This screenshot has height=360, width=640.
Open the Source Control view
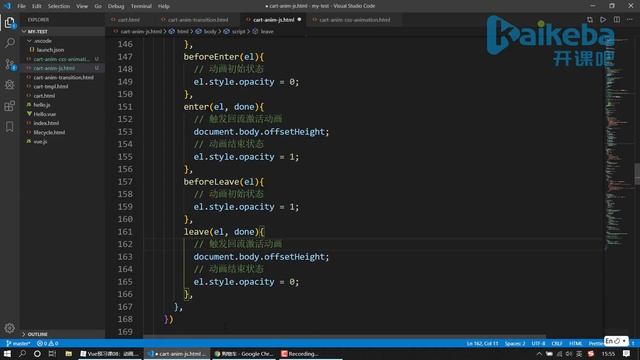tap(9, 64)
